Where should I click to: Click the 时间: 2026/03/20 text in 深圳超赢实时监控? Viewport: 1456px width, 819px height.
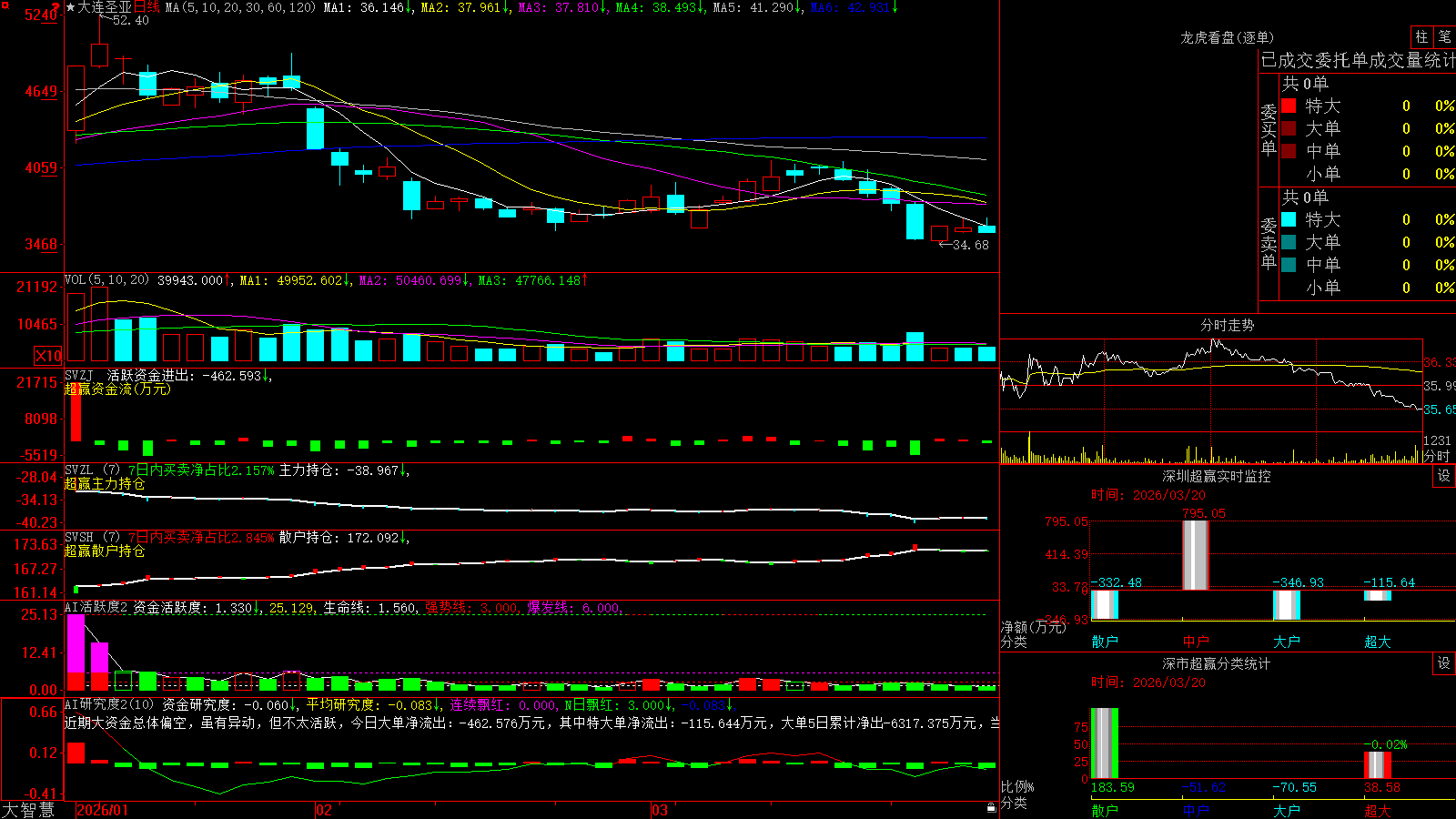(x=1148, y=495)
